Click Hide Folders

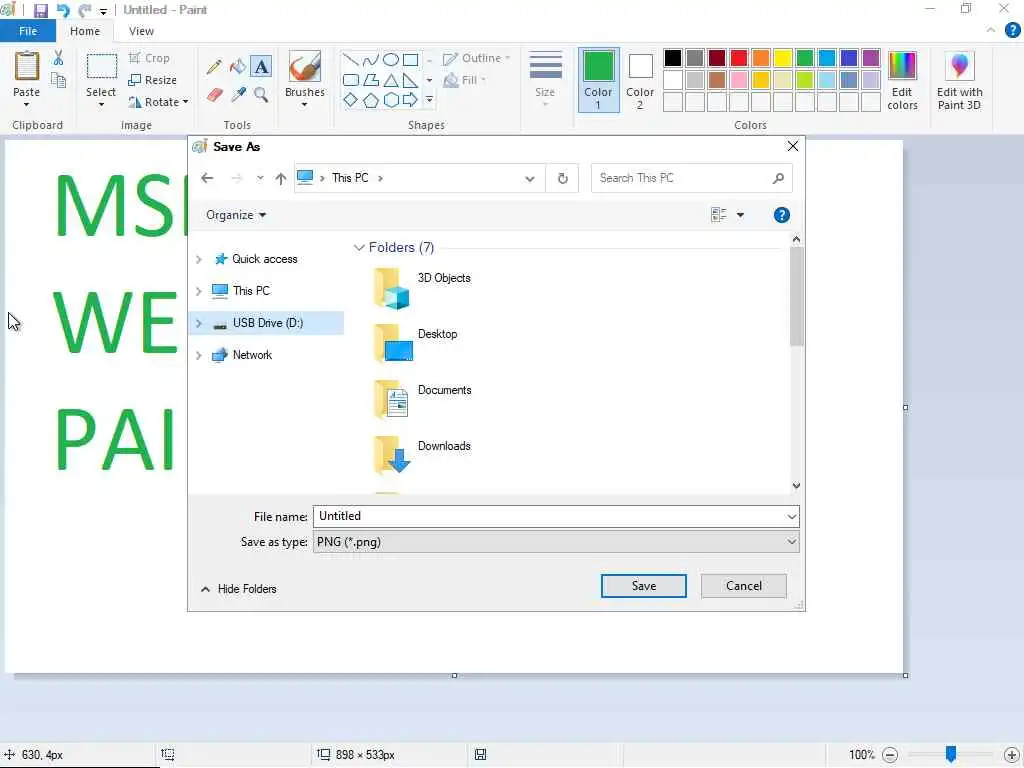point(238,589)
